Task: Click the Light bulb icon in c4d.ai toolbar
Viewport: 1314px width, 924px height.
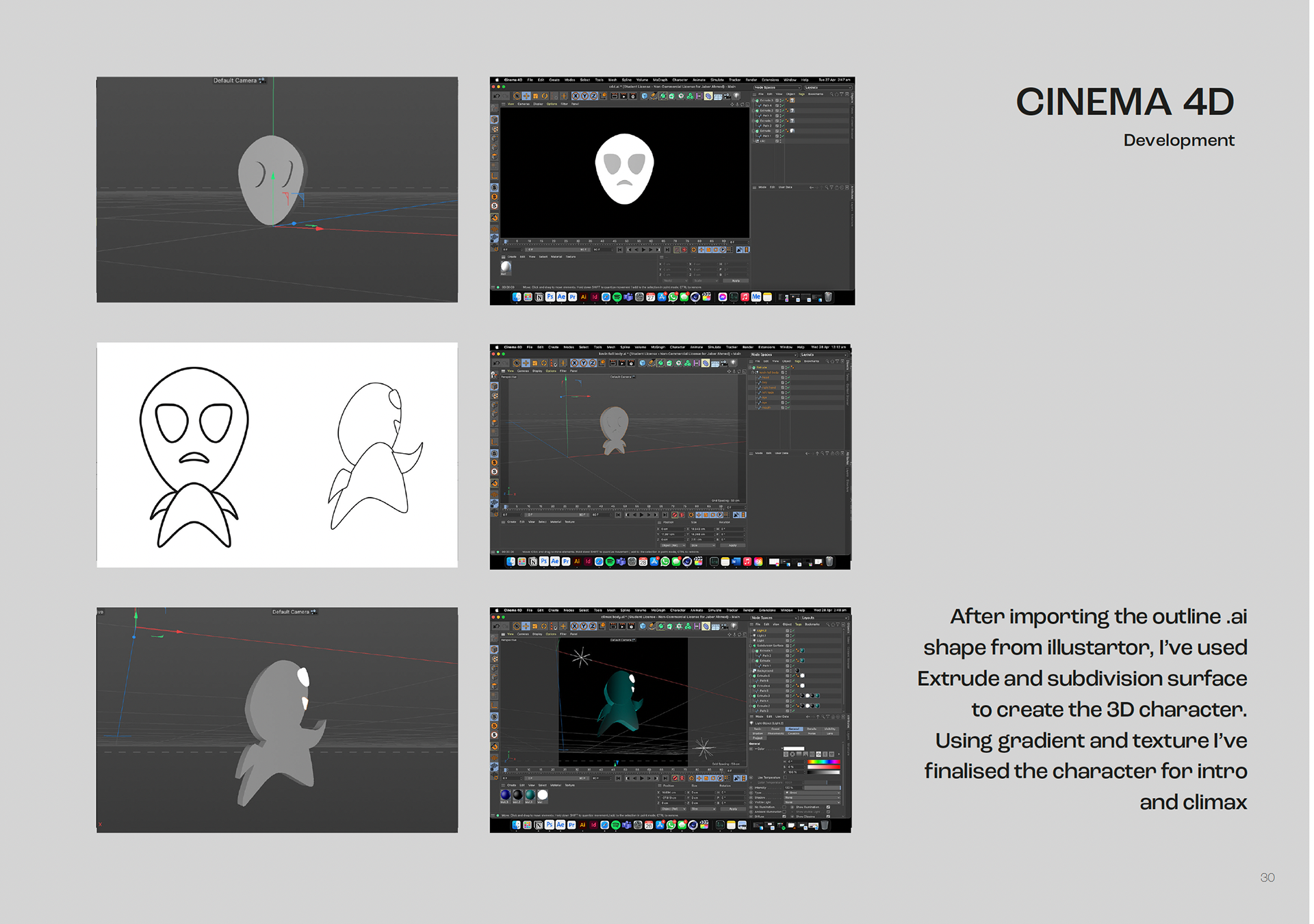Action: click(736, 95)
